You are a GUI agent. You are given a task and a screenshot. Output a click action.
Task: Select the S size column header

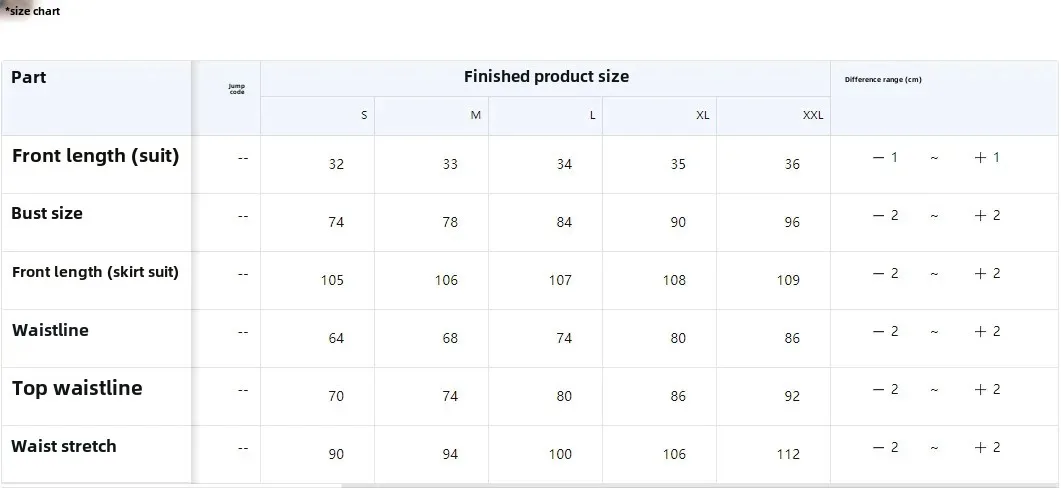tap(364, 115)
